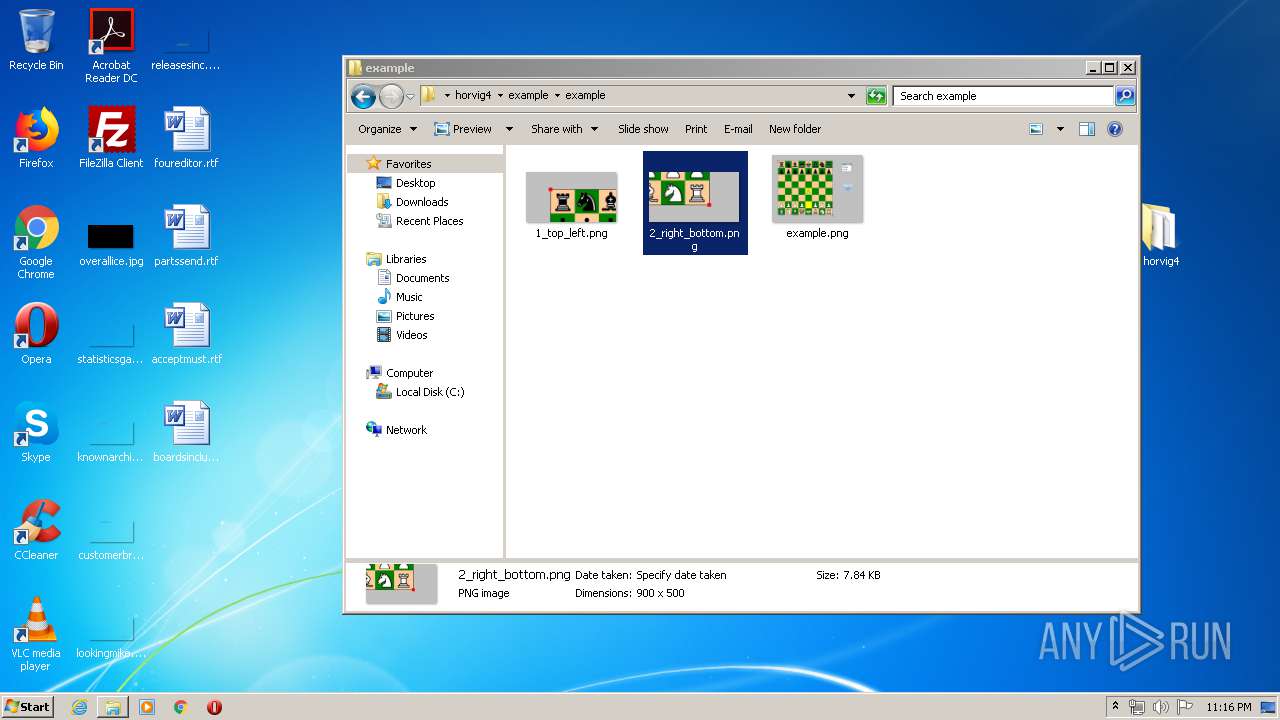Click E-mail in the toolbar
1280x720 pixels.
[738, 129]
